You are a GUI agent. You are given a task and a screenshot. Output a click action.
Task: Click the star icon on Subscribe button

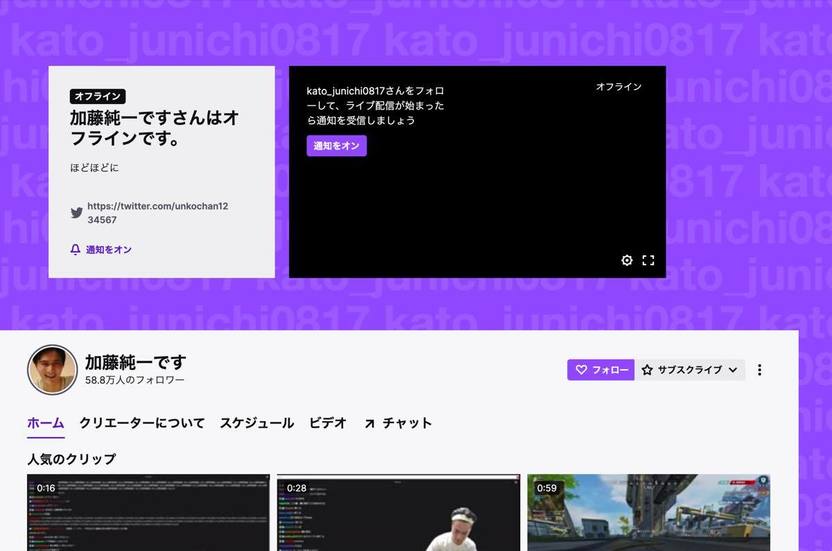pos(647,370)
